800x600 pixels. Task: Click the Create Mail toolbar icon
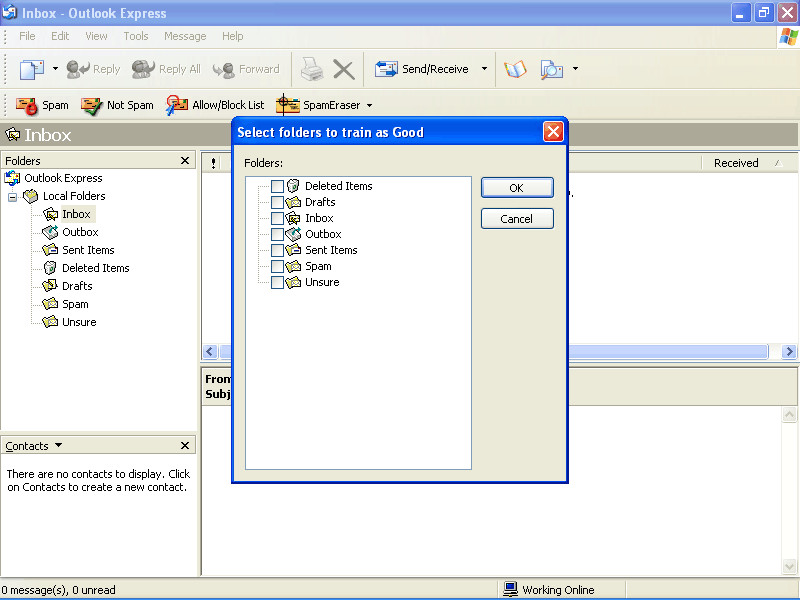(x=32, y=69)
